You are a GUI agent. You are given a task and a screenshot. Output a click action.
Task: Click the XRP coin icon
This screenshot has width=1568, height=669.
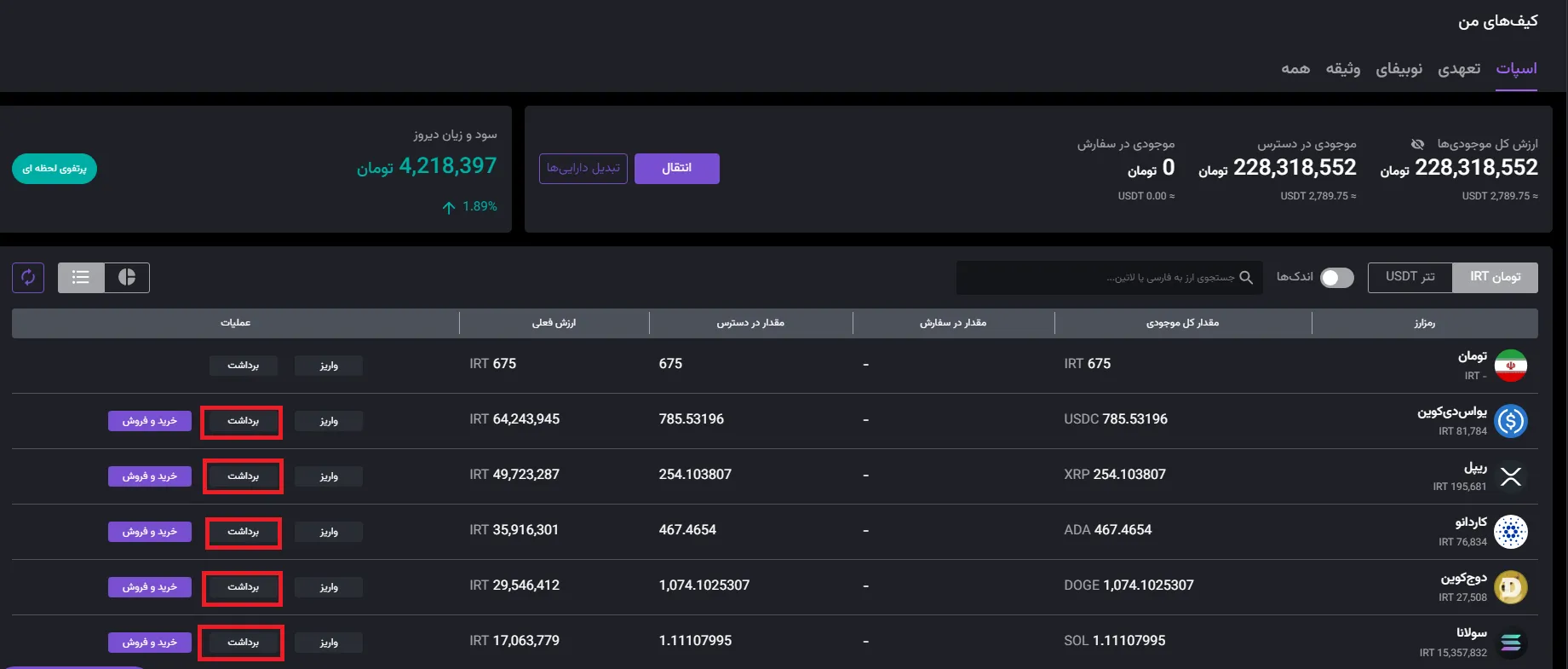(1511, 476)
